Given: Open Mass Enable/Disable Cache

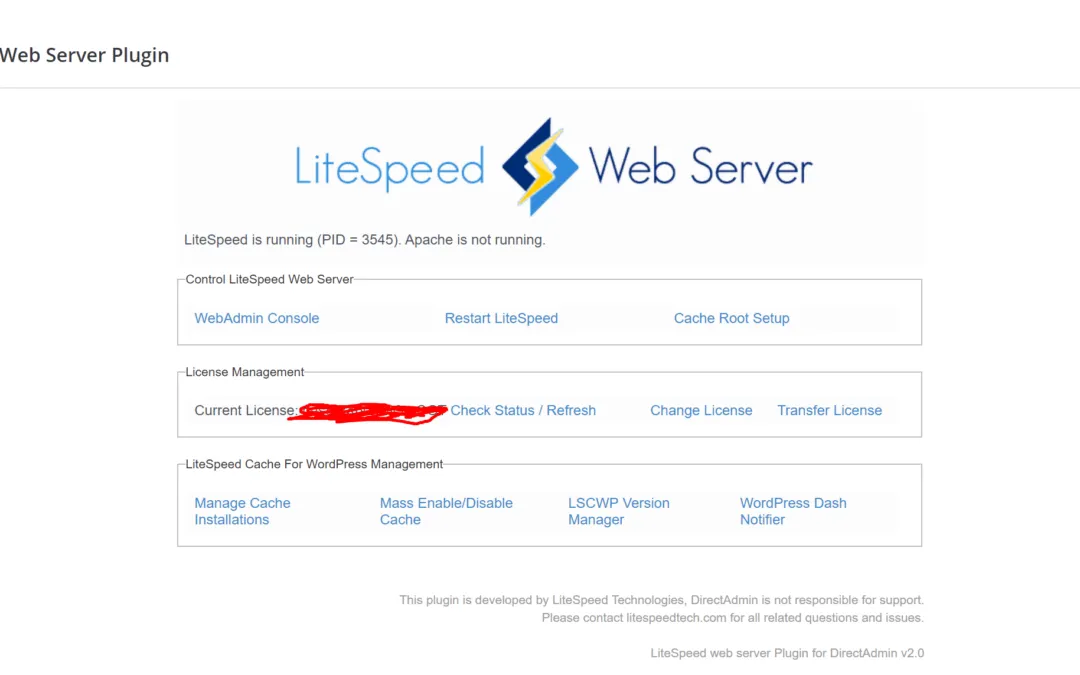Looking at the screenshot, I should click(x=446, y=511).
